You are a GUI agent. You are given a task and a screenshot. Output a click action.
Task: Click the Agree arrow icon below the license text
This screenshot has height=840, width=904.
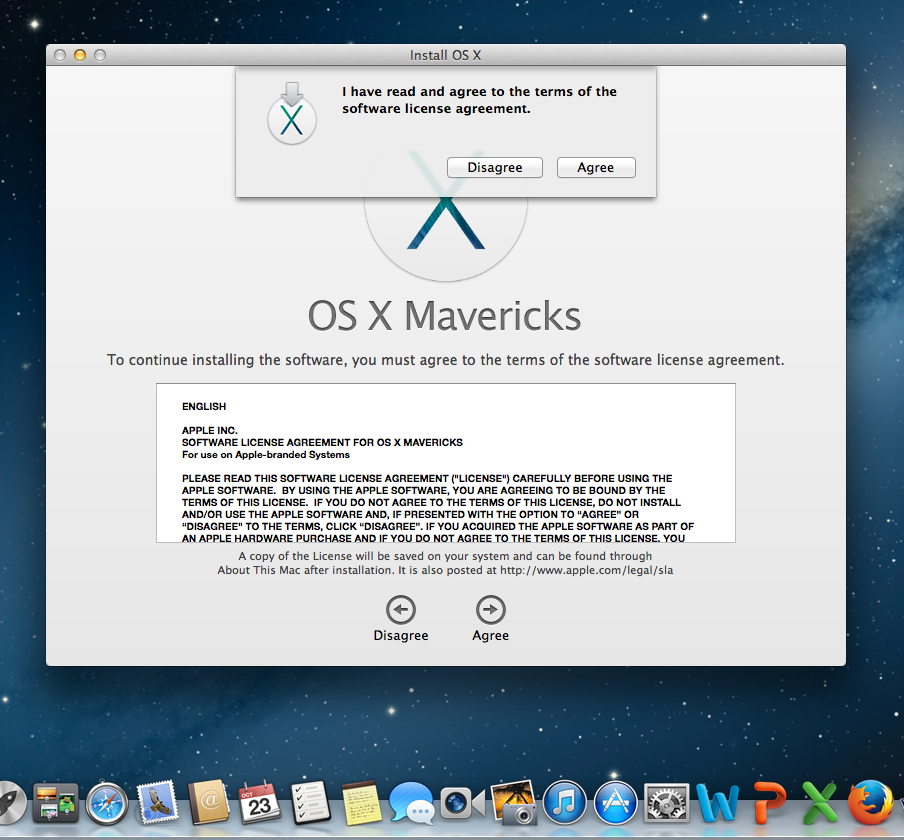tap(491, 609)
